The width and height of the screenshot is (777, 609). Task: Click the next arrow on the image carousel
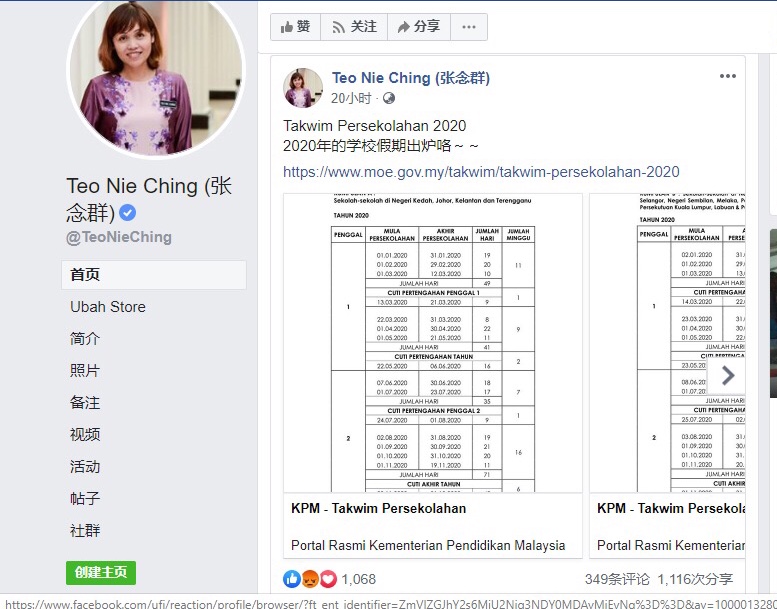click(726, 376)
